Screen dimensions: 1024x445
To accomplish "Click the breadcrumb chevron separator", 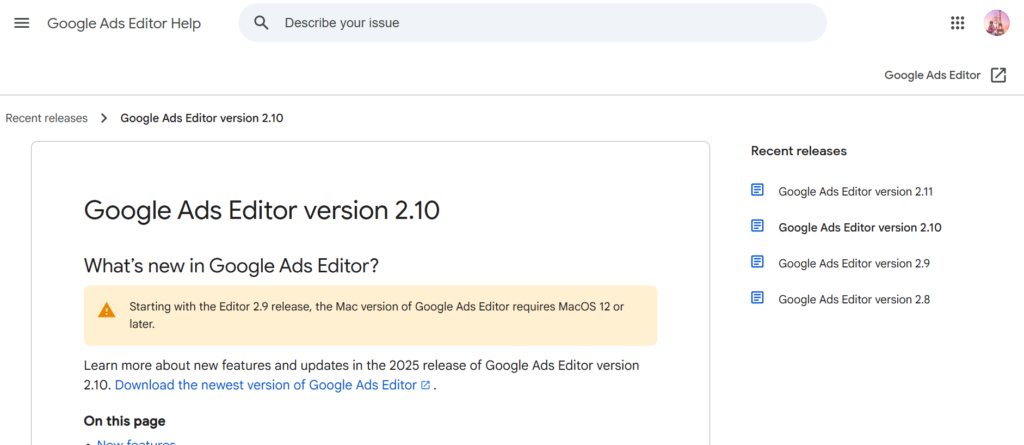I will [104, 118].
